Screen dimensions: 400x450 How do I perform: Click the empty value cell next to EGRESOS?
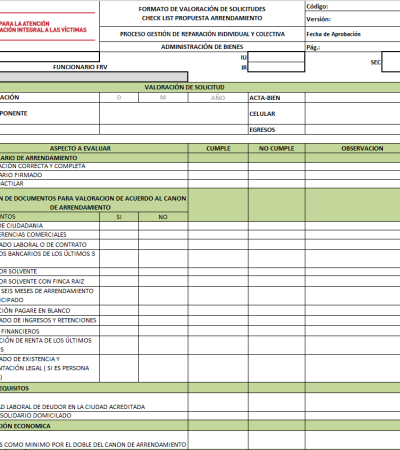click(353, 130)
